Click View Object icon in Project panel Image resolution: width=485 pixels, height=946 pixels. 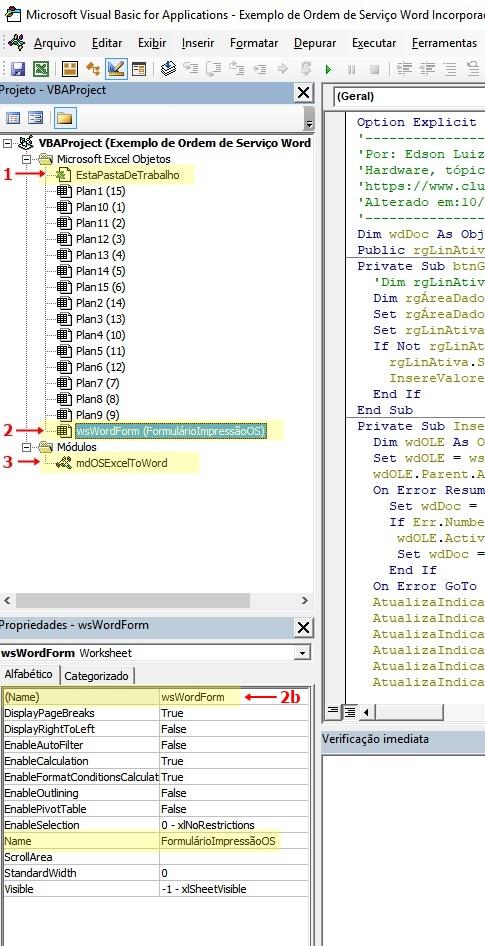point(36,118)
